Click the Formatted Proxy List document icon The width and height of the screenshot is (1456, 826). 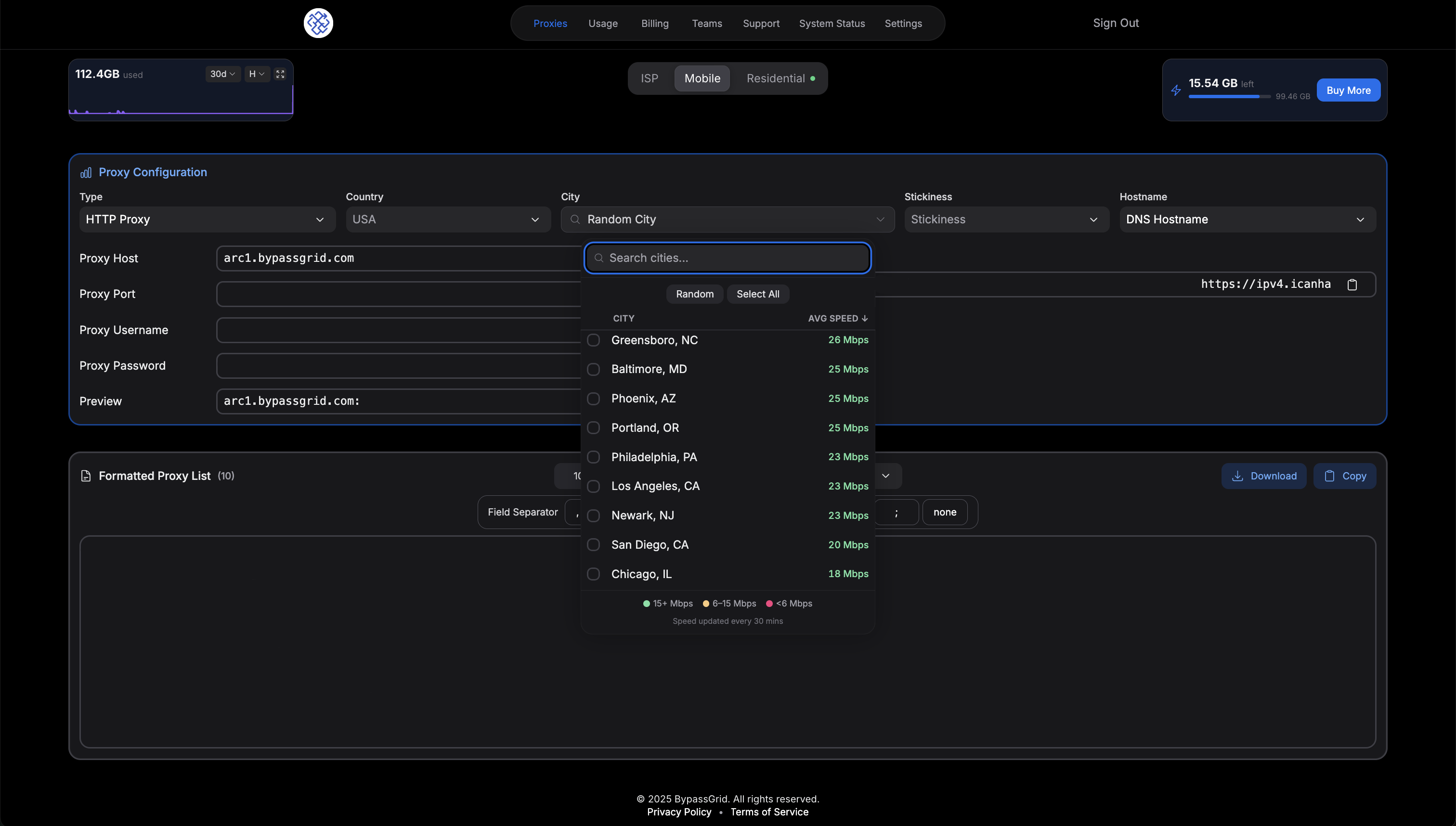(x=86, y=476)
